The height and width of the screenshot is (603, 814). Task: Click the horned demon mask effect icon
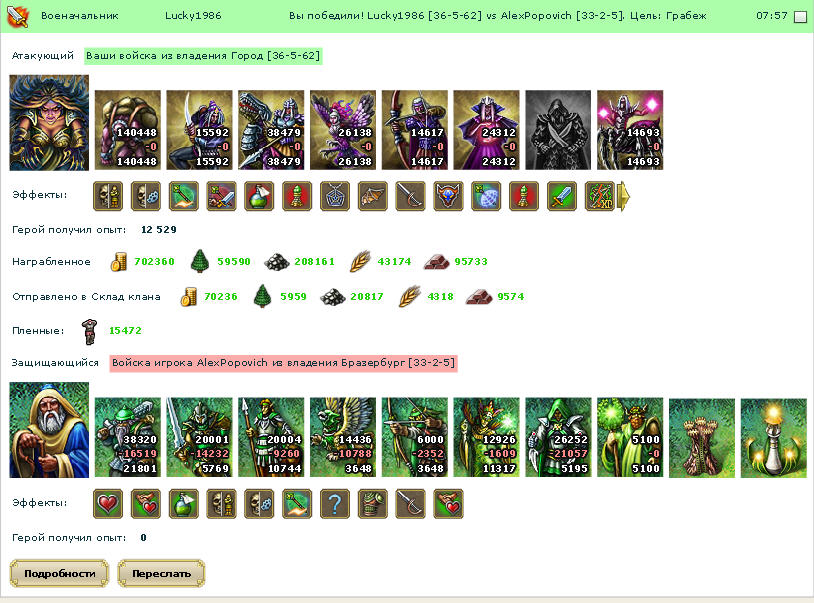point(449,196)
